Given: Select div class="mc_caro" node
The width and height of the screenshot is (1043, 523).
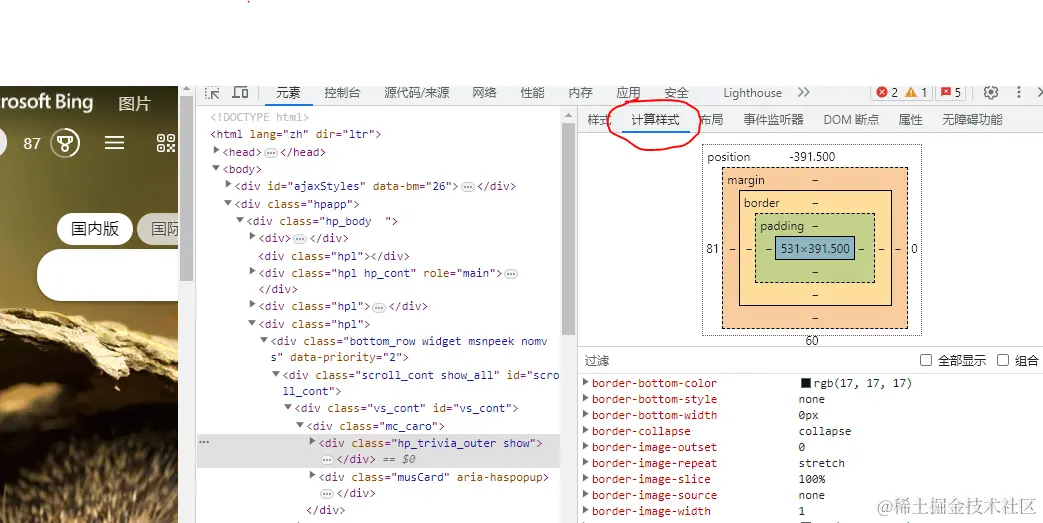Looking at the screenshot, I should (375, 426).
